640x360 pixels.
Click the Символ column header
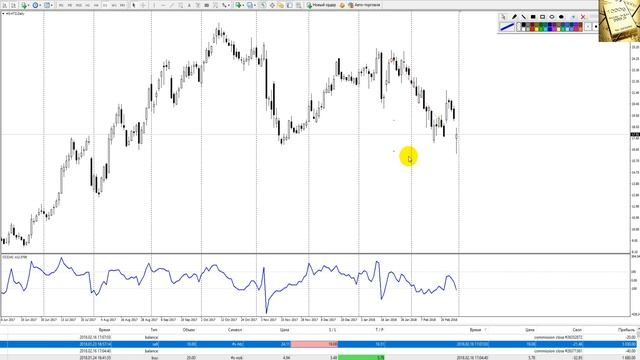click(x=235, y=329)
